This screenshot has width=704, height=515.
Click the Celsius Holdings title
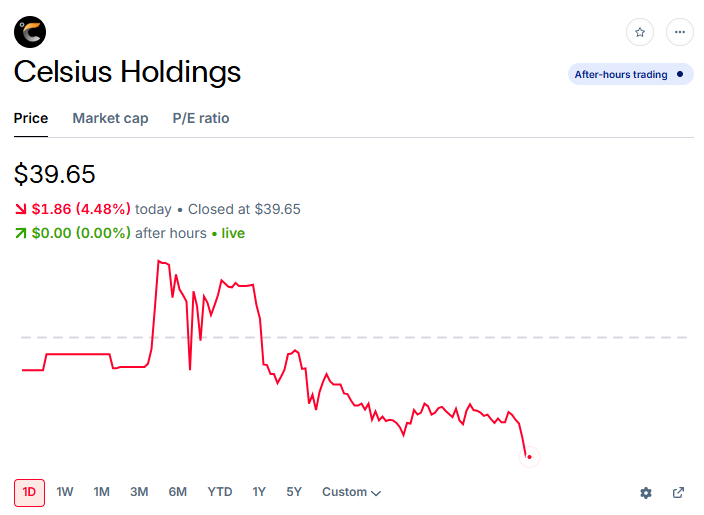tap(127, 72)
